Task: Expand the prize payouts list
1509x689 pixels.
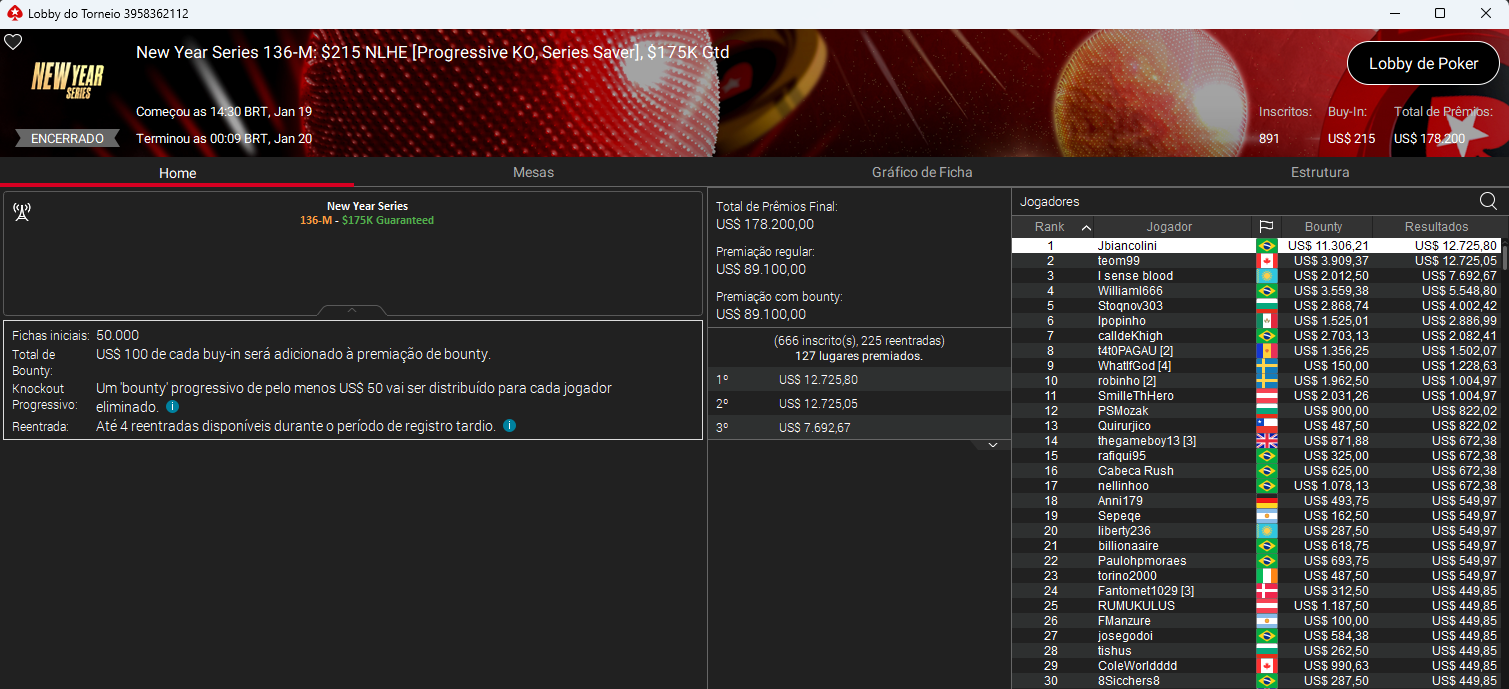Action: coord(992,445)
